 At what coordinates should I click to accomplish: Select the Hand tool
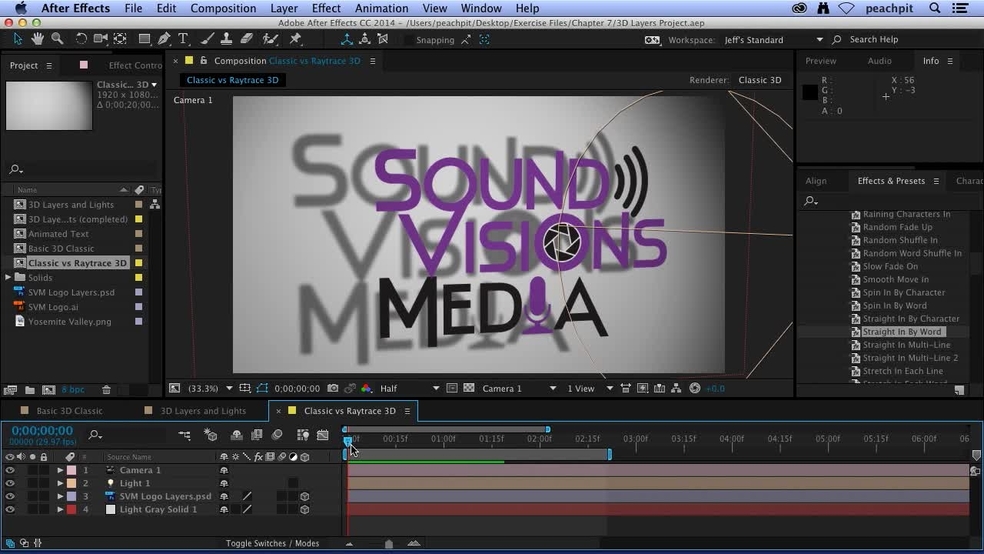click(x=38, y=39)
